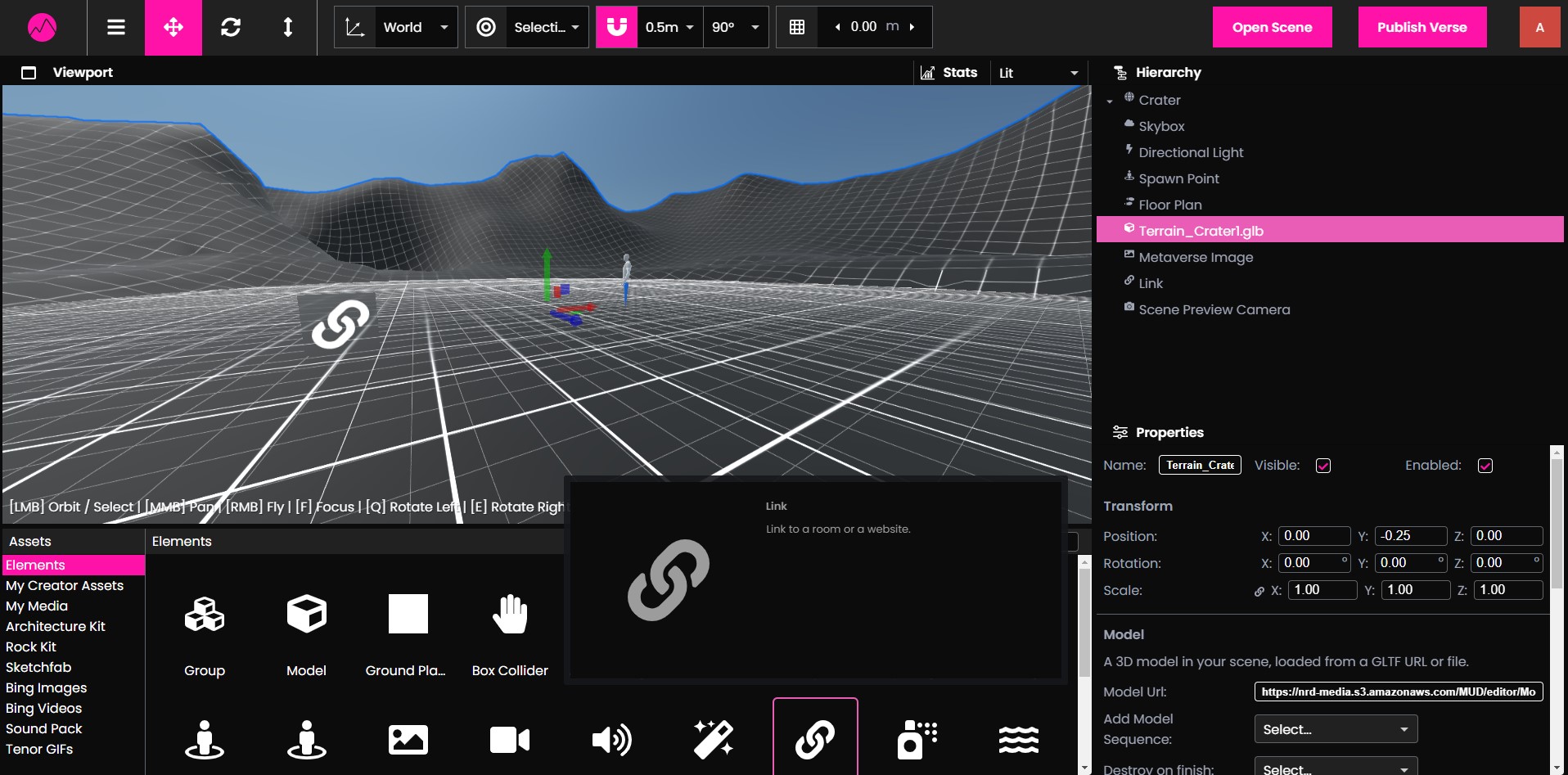The width and height of the screenshot is (1568, 775).
Task: Open My Creator Assets category
Action: [x=65, y=586]
